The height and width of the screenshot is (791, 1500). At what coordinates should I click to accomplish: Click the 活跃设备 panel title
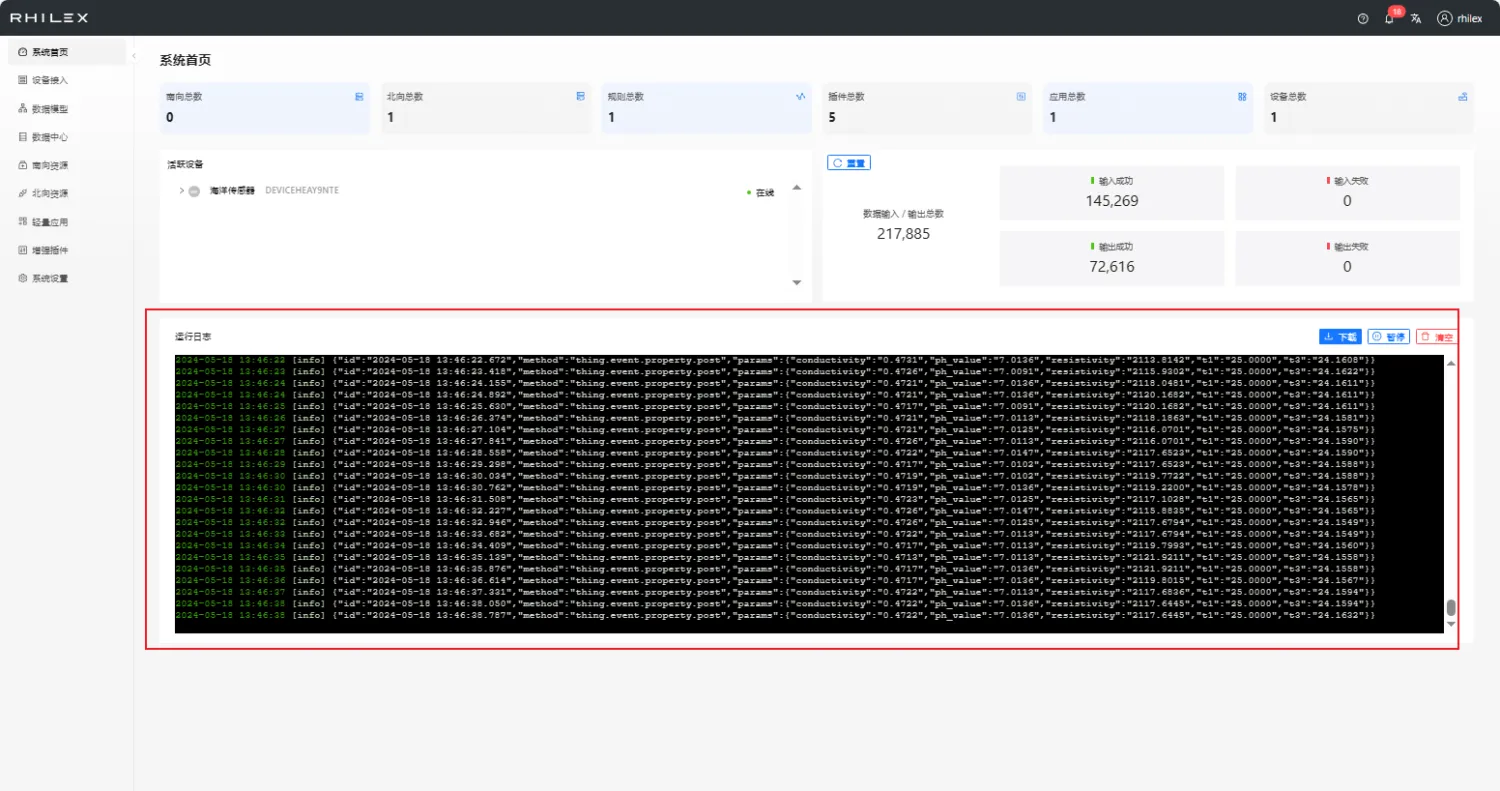pos(185,164)
